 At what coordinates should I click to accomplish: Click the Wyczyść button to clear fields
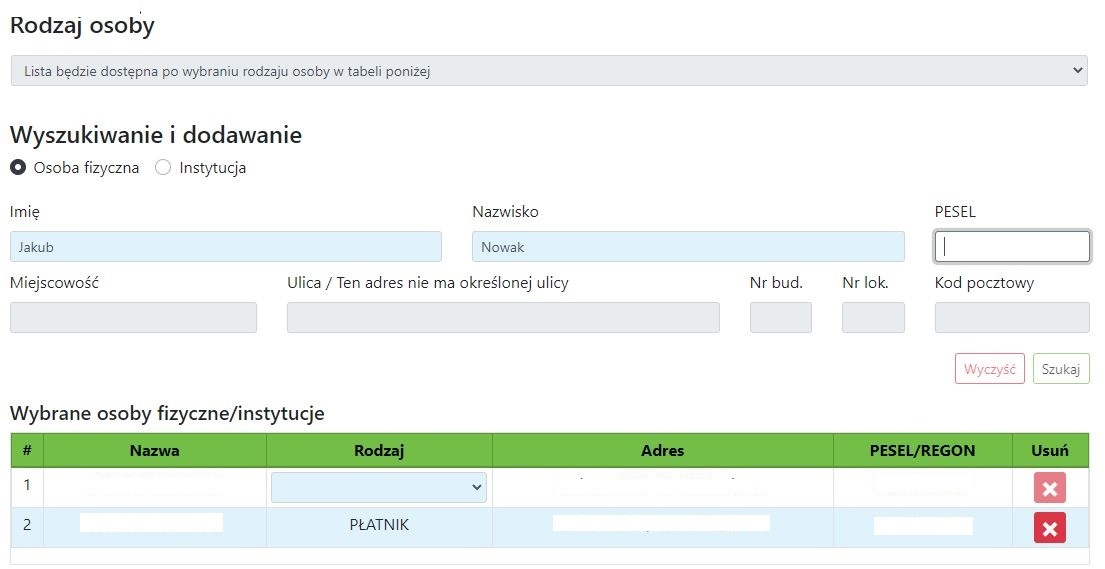(989, 369)
